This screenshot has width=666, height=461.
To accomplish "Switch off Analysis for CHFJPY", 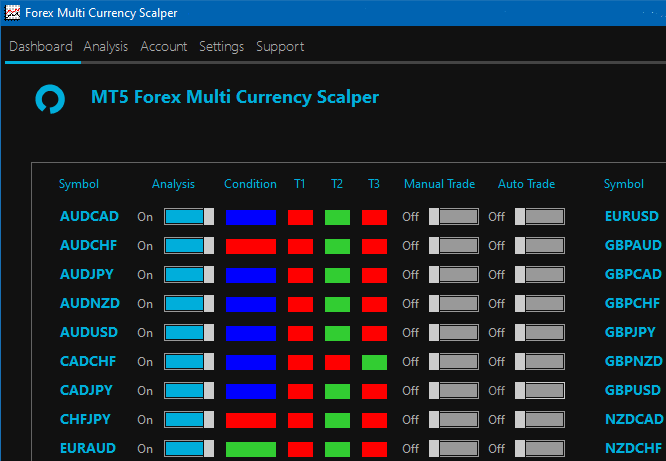I will pos(189,419).
